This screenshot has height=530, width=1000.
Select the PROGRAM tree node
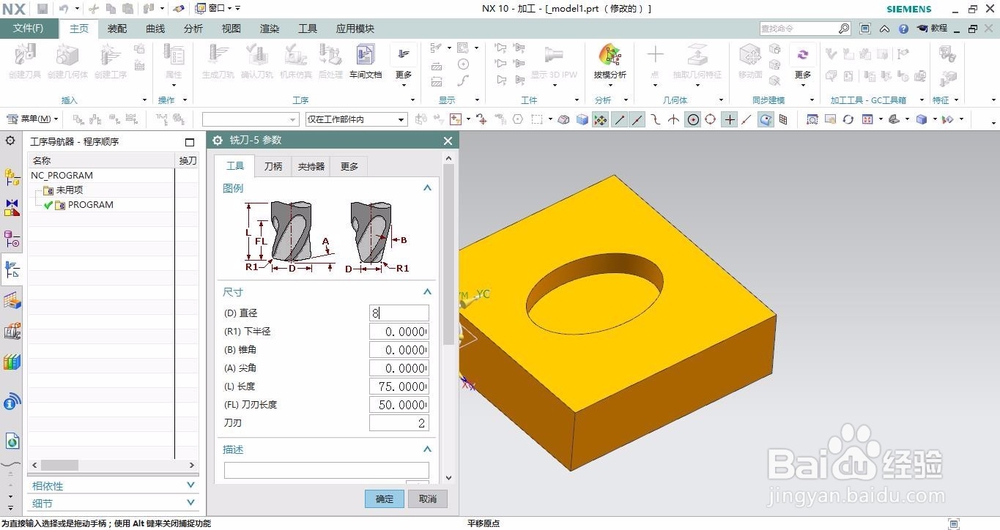[x=91, y=205]
